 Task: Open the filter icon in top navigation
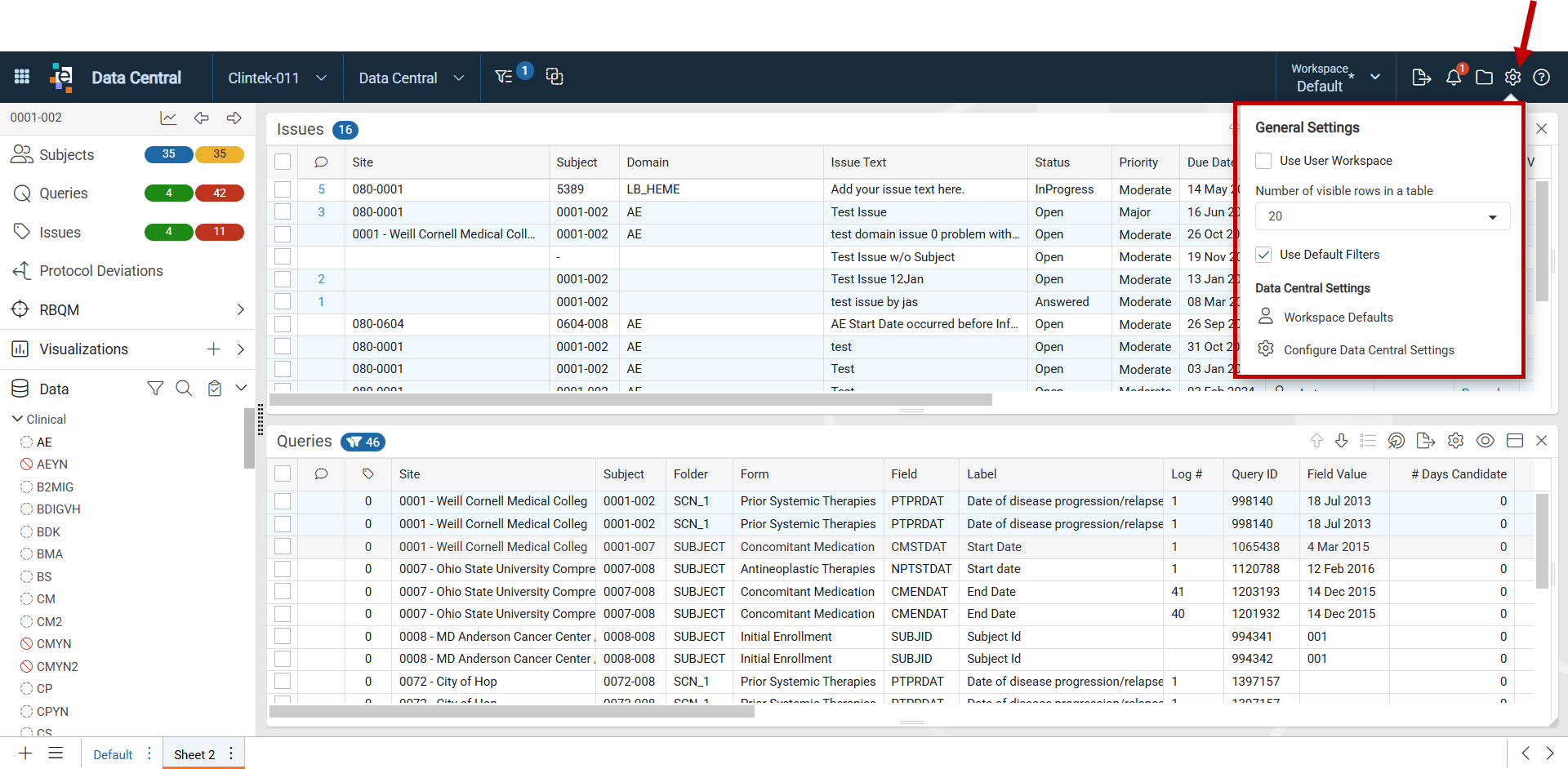pyautogui.click(x=504, y=77)
